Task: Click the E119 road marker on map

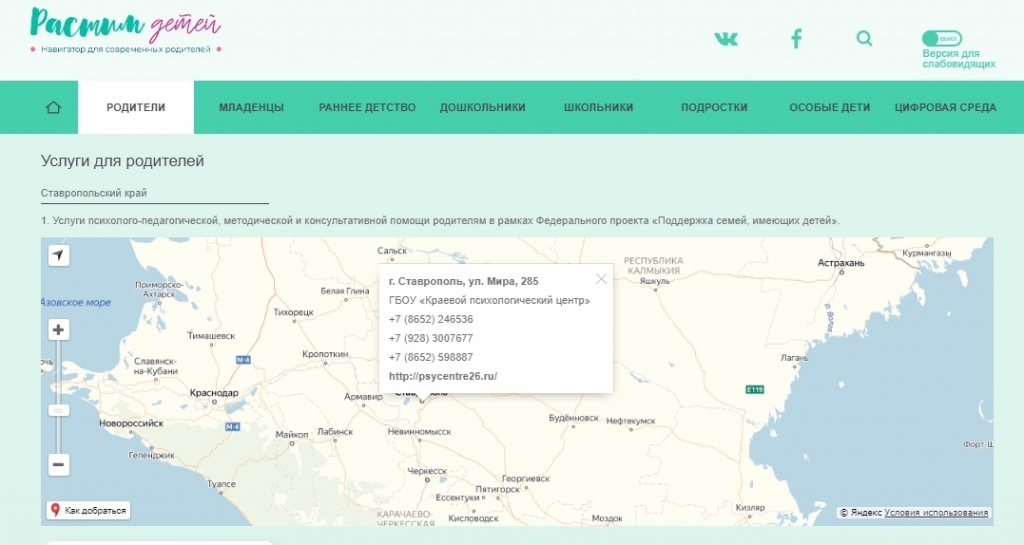Action: pos(754,390)
